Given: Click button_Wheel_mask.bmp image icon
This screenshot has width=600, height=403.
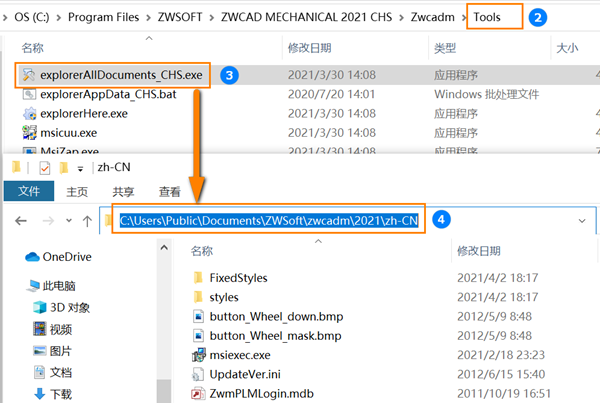Looking at the screenshot, I should click(198, 336).
